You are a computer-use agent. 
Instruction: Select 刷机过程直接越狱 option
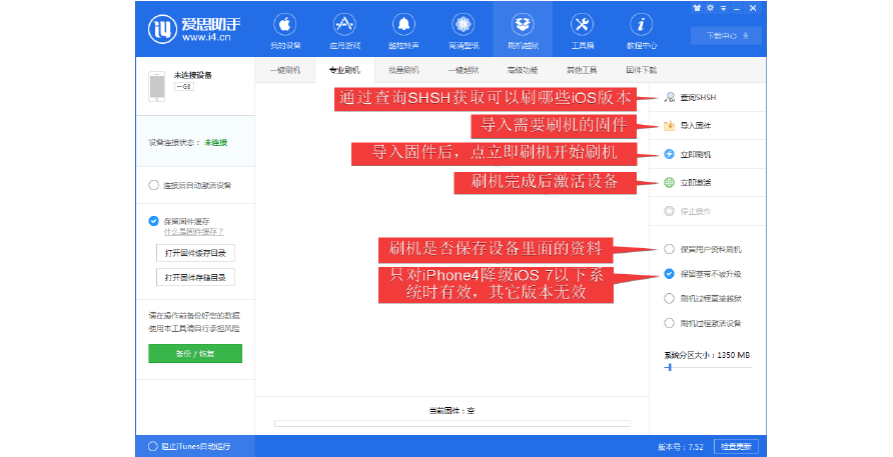point(669,299)
